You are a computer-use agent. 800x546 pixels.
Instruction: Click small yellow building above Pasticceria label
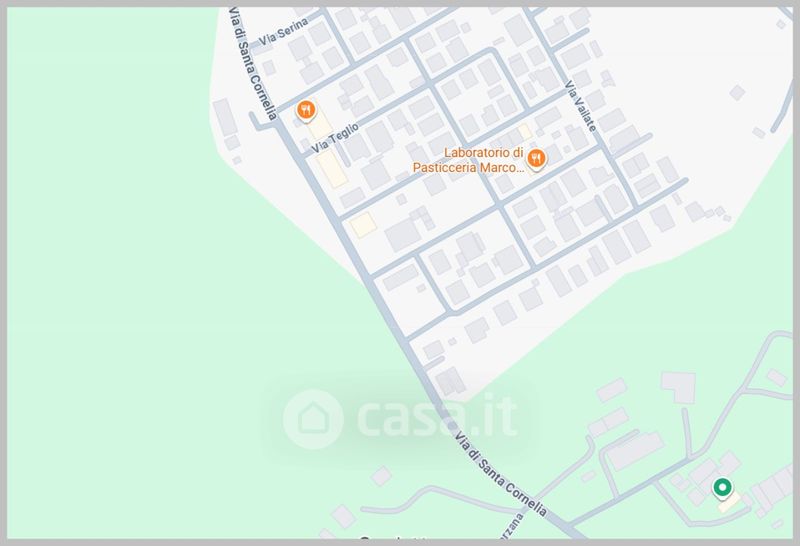pos(524,132)
